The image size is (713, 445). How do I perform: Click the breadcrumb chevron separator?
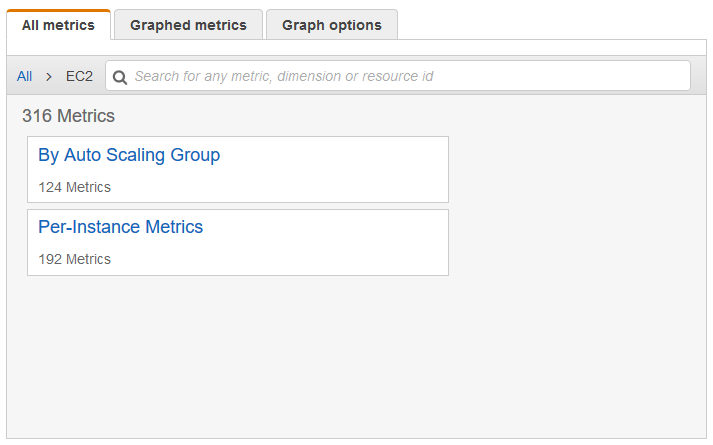click(49, 76)
